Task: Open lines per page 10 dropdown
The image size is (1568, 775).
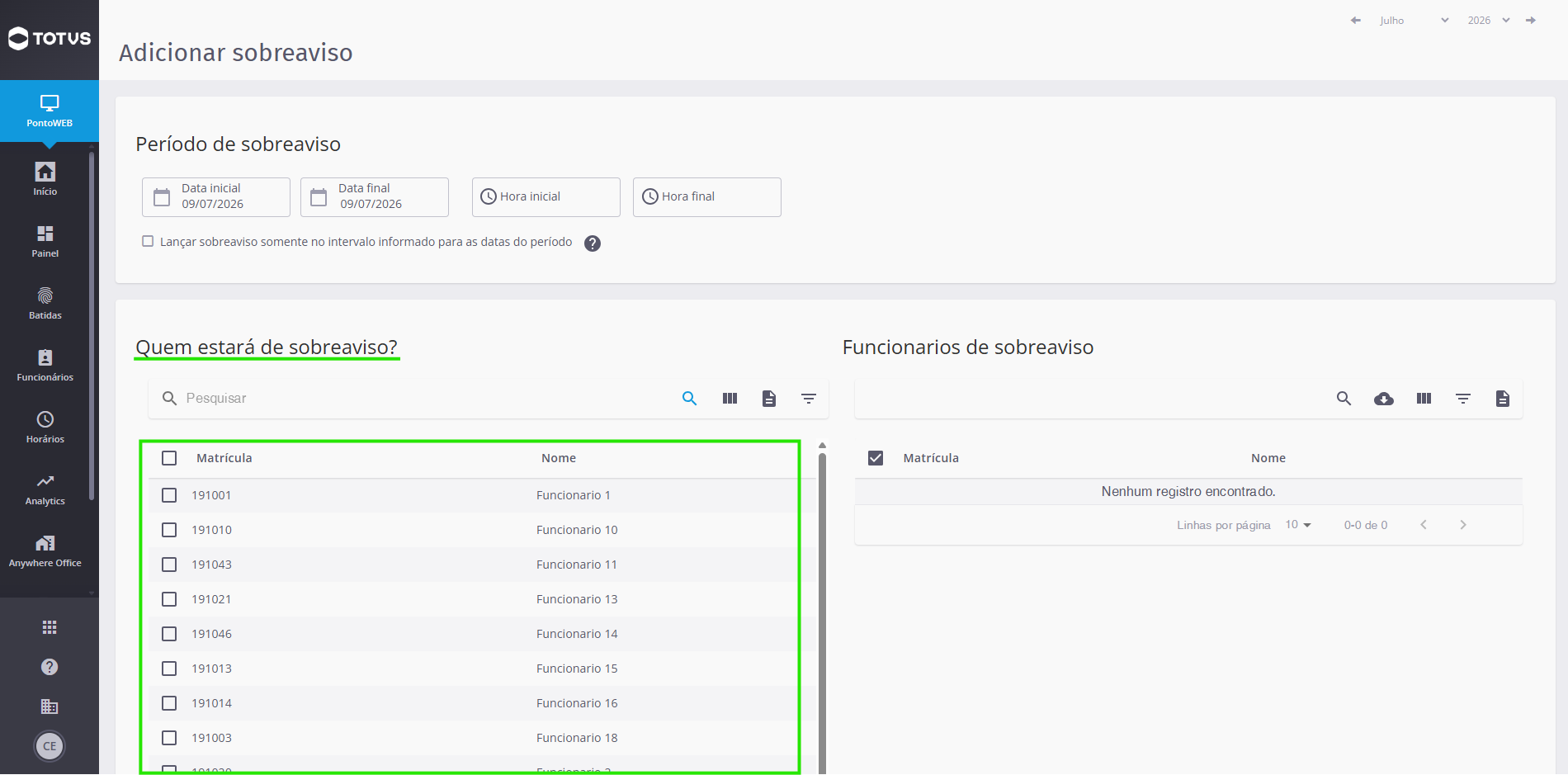Action: click(x=1298, y=525)
